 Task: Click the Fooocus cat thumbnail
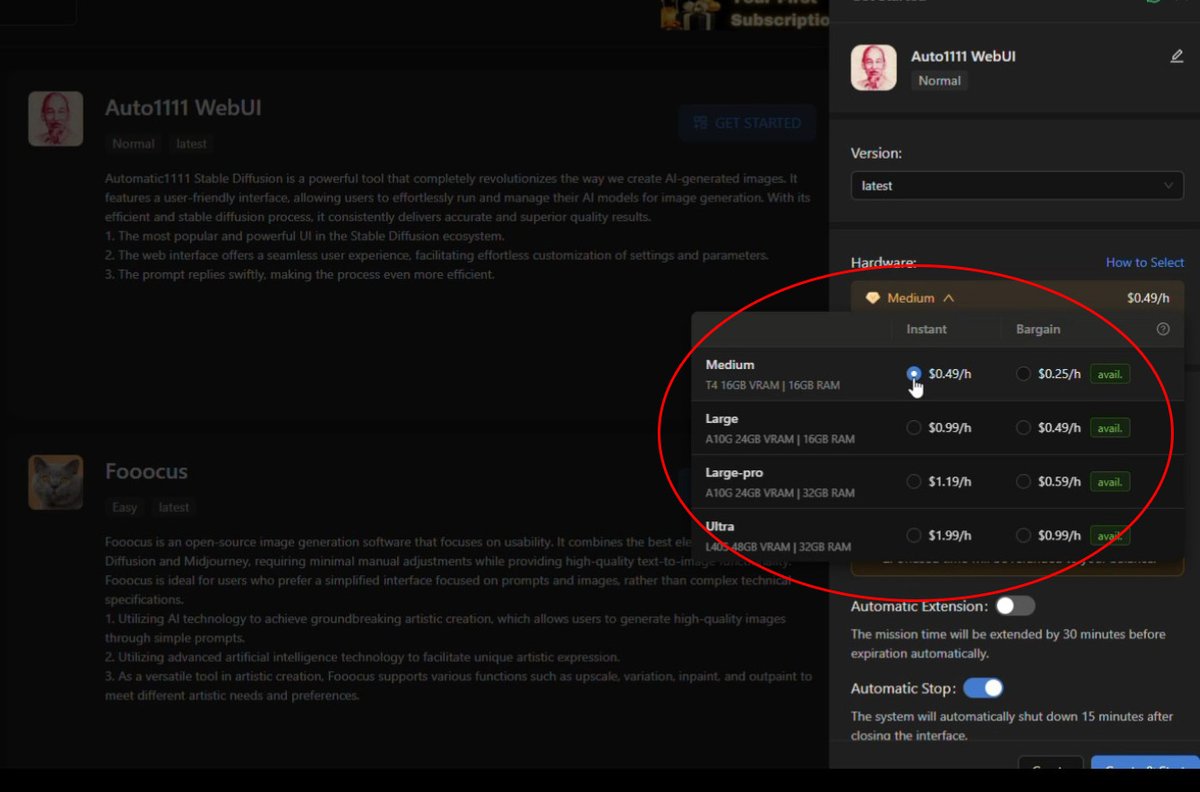pos(55,482)
